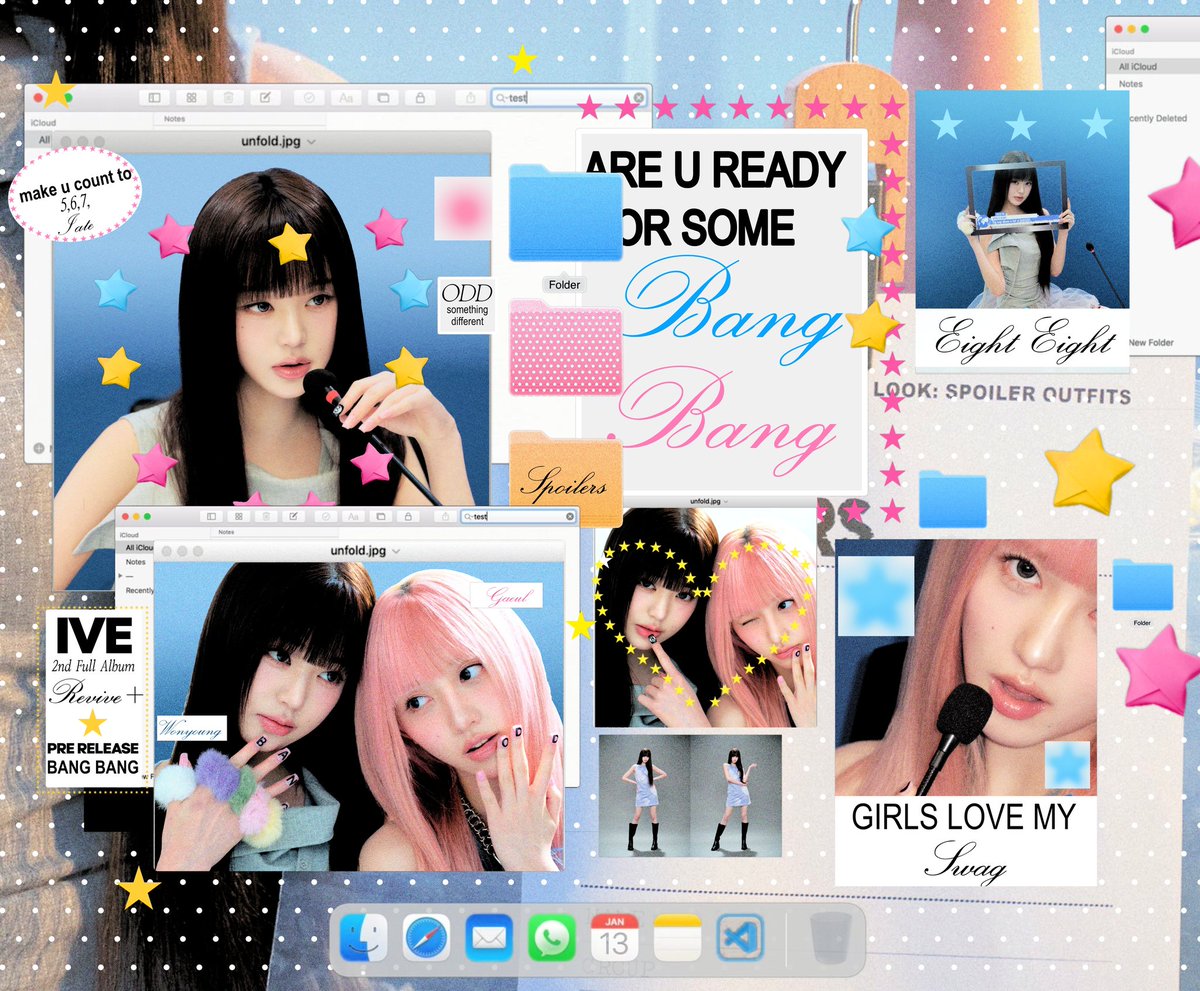Open the large blue folder labeled Folder

click(565, 212)
